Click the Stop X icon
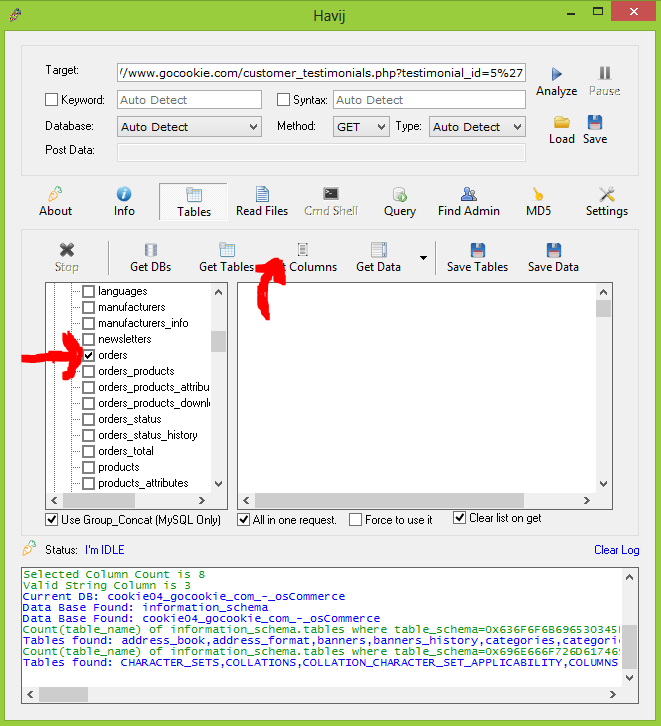Viewport: 661px width, 726px height. (67, 250)
